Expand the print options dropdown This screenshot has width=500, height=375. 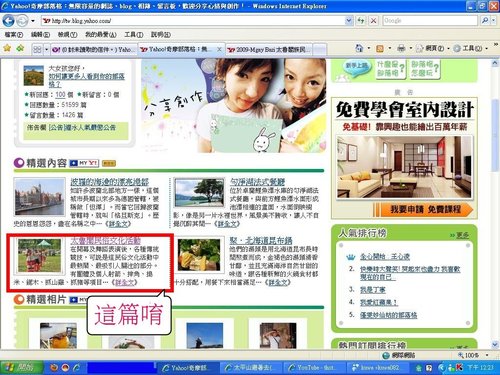pyautogui.click(x=411, y=49)
